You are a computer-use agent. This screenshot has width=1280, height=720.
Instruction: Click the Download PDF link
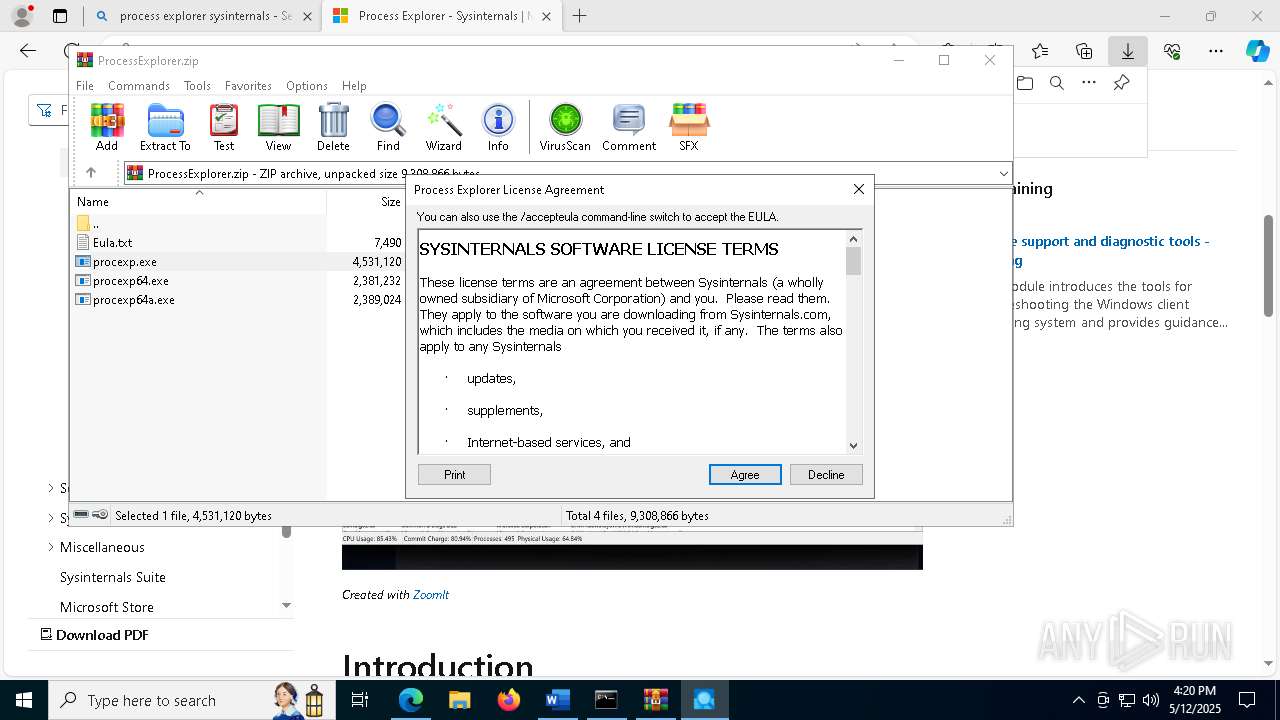tap(94, 635)
